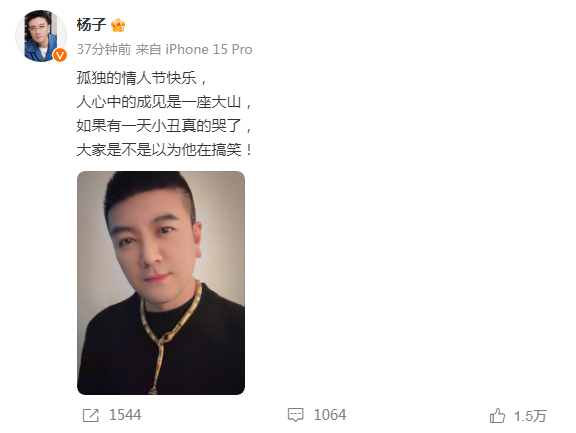Viewport: 576px width, 433px height.
Task: View the 1064 comments count
Action: tap(330, 415)
